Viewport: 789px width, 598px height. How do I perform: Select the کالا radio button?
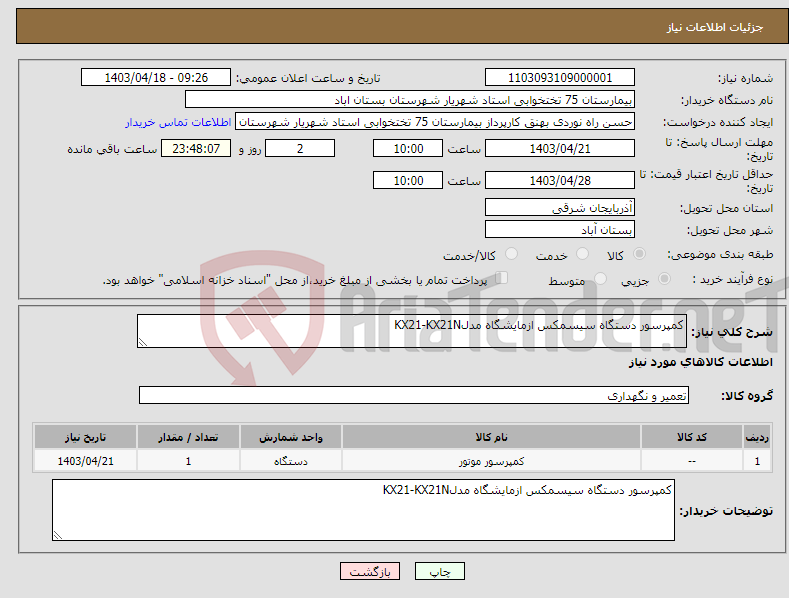tap(639, 254)
